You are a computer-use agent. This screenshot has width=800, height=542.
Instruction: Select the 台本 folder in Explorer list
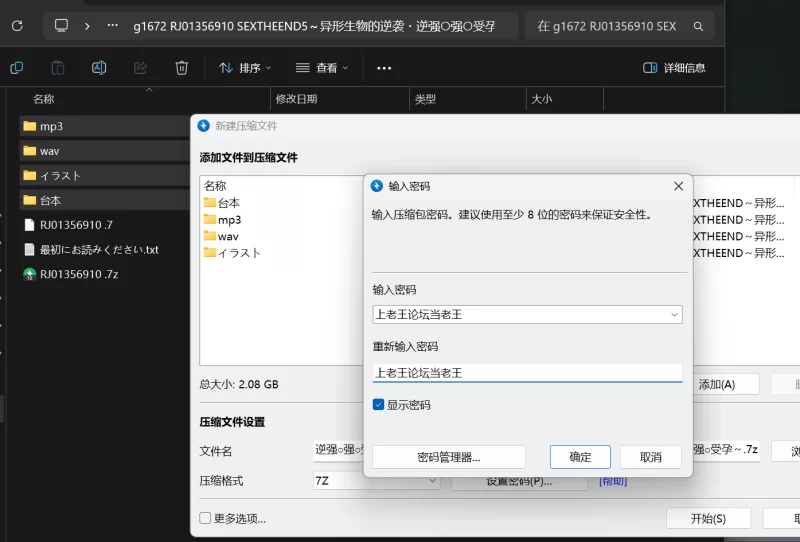(x=105, y=200)
